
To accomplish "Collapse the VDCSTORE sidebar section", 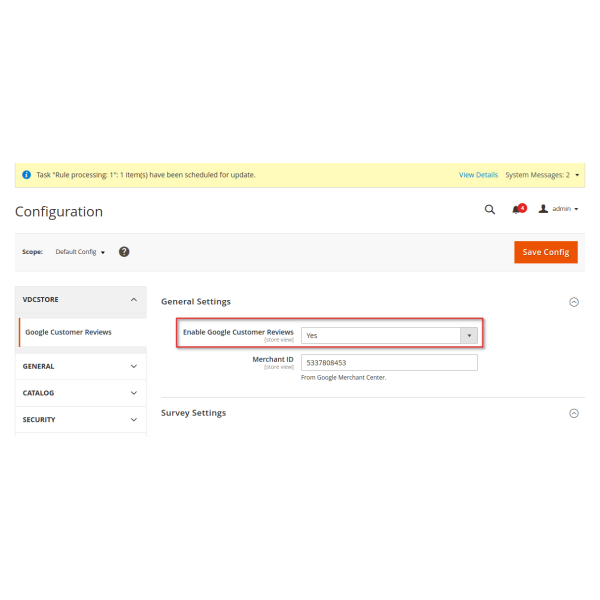I will [x=134, y=299].
